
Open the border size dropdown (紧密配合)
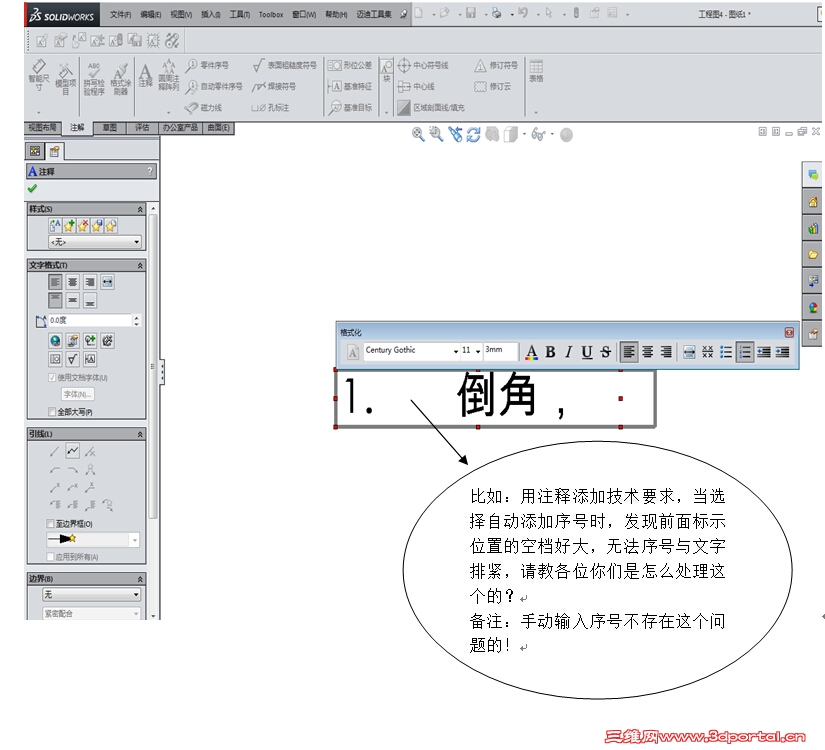click(92, 614)
